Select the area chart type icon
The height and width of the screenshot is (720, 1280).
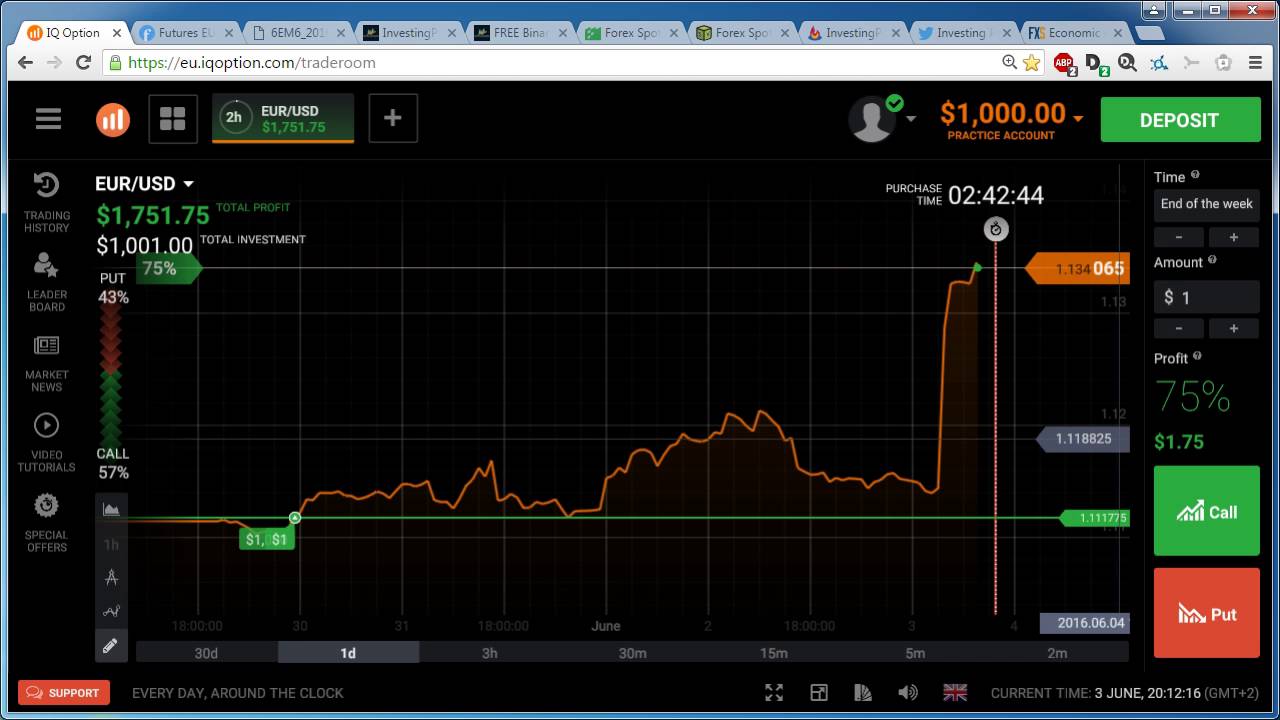click(x=111, y=509)
